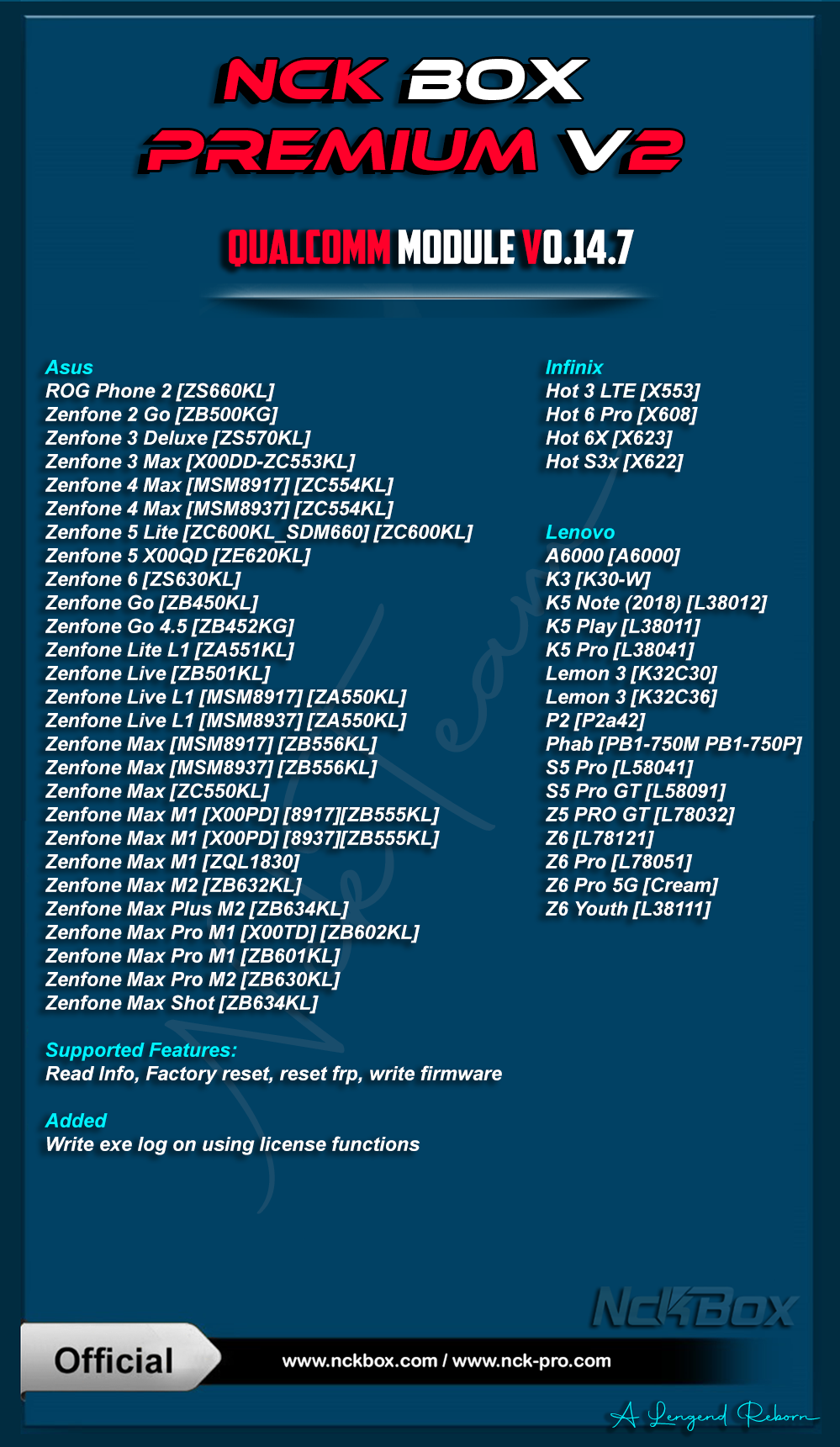Screen dimensions: 840x1447
Task: Click Lemon 3 [K32C30] entry
Action: click(x=631, y=673)
